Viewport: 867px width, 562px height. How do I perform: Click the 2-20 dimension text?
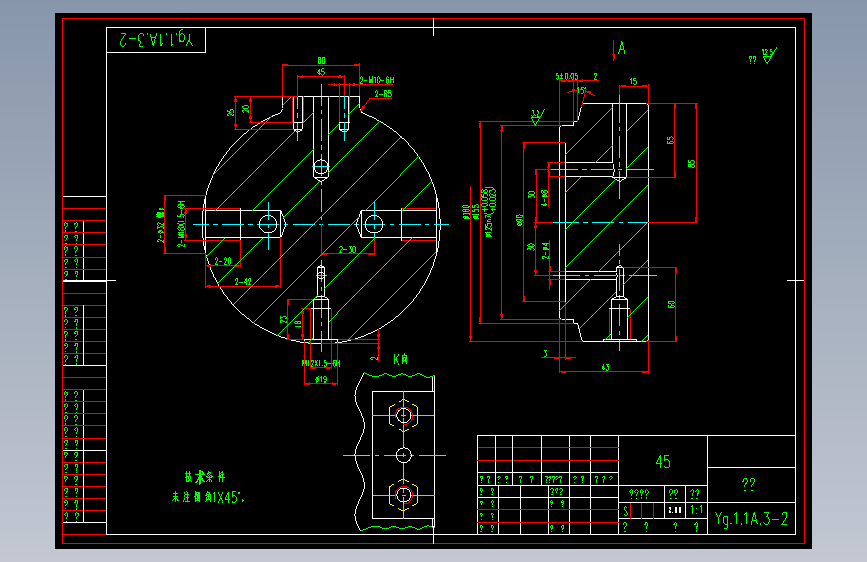[223, 261]
